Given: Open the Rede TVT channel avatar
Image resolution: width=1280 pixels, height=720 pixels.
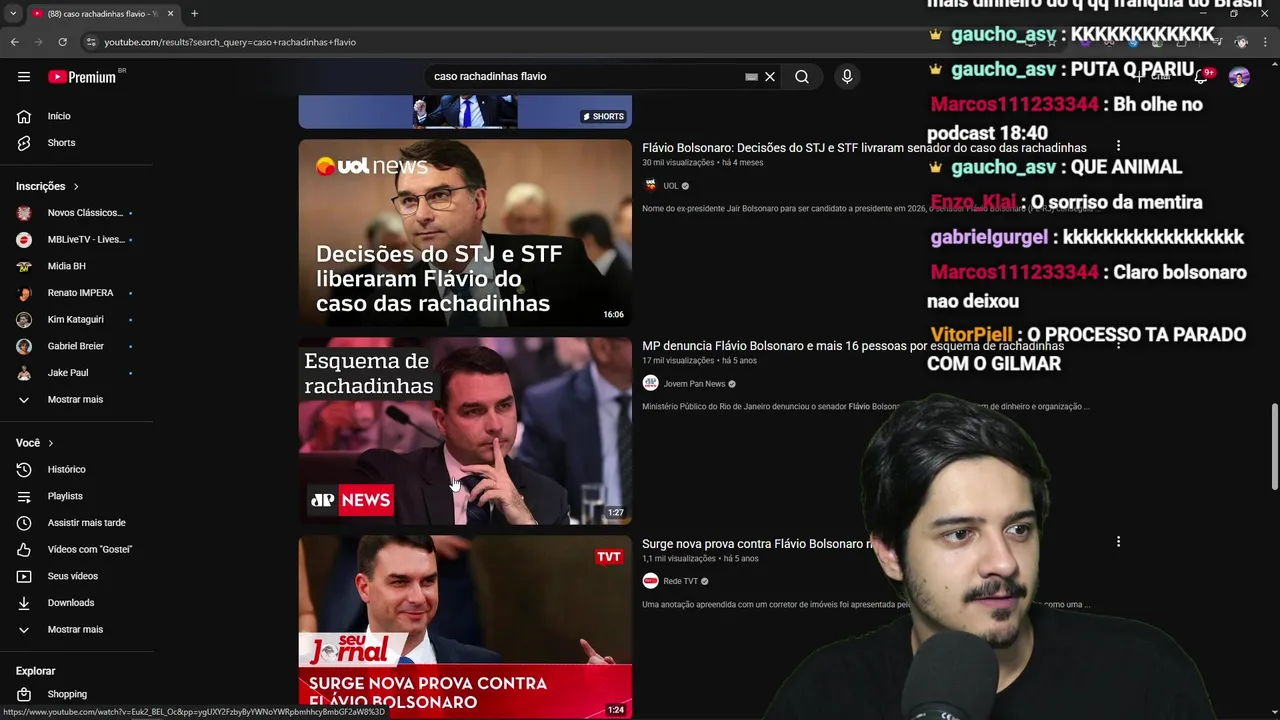Looking at the screenshot, I should point(651,581).
